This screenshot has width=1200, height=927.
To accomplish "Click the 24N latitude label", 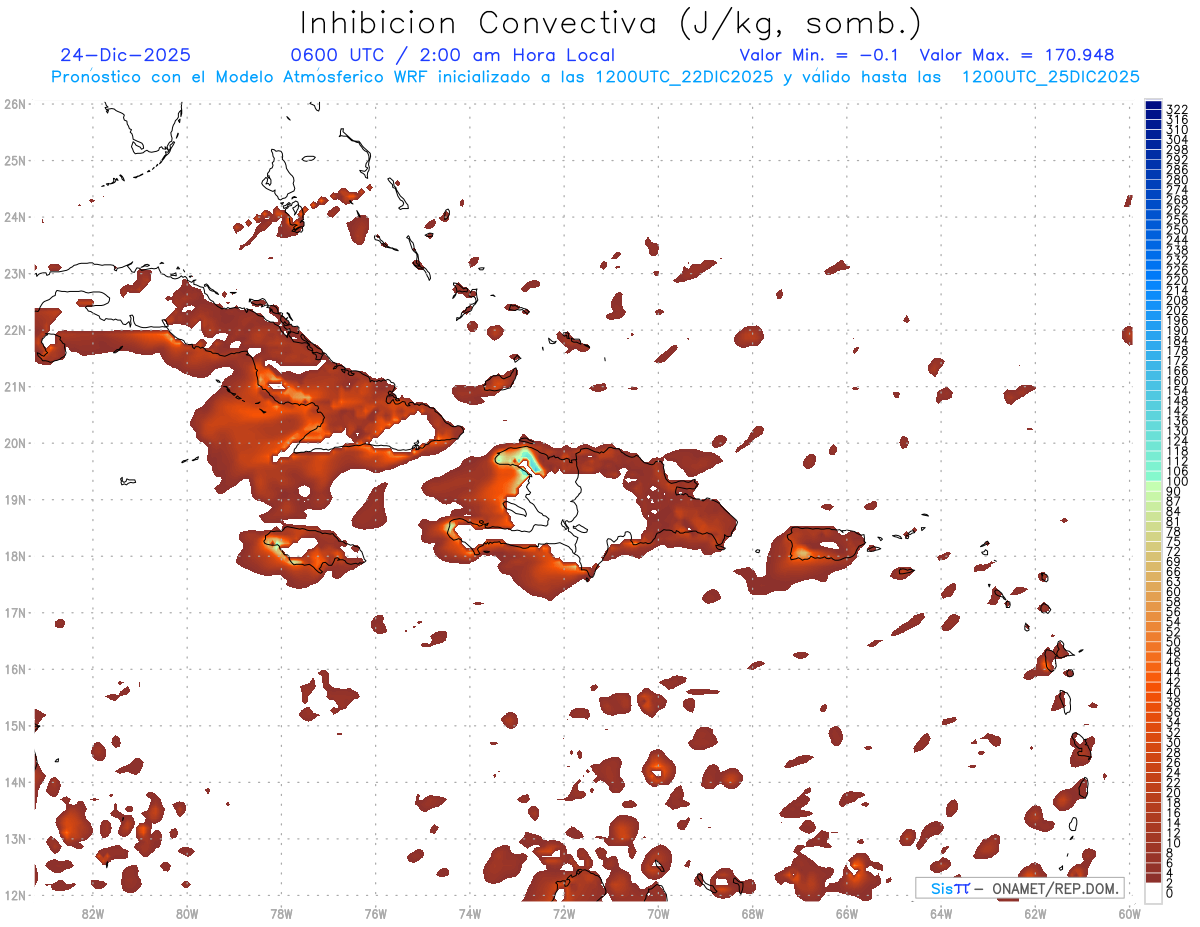I will (x=15, y=216).
